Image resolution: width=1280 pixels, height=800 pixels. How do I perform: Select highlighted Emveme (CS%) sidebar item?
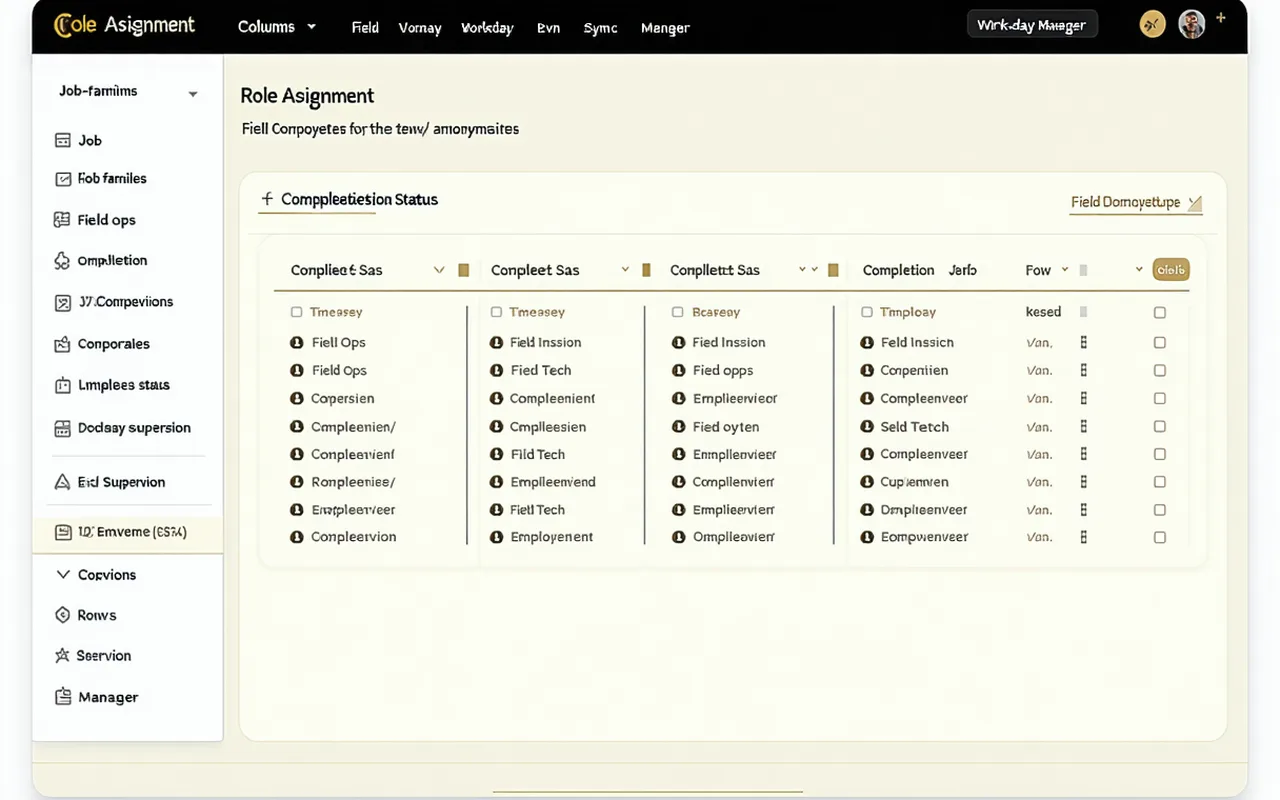pos(127,532)
